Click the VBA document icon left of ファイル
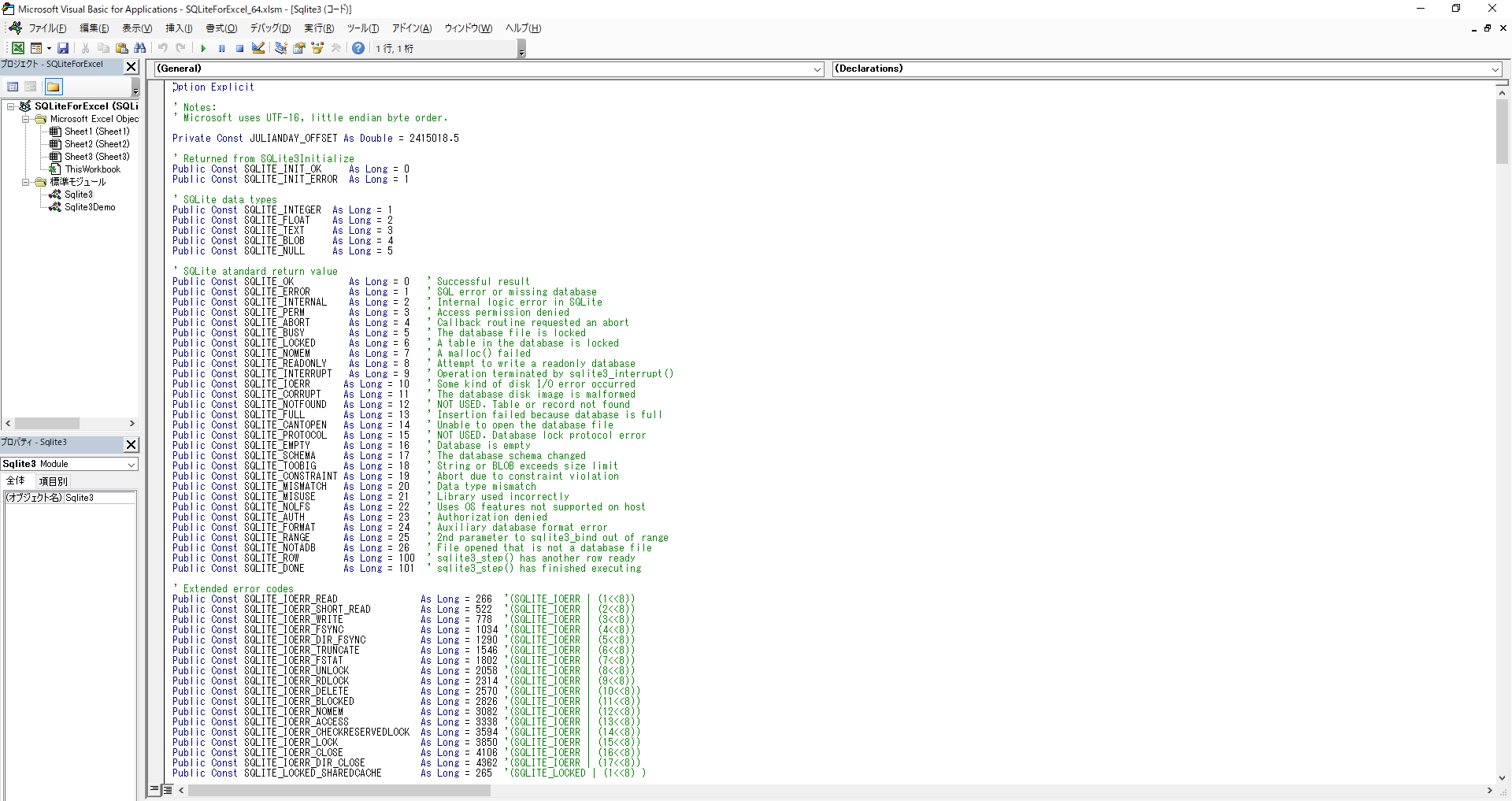 pos(15,28)
